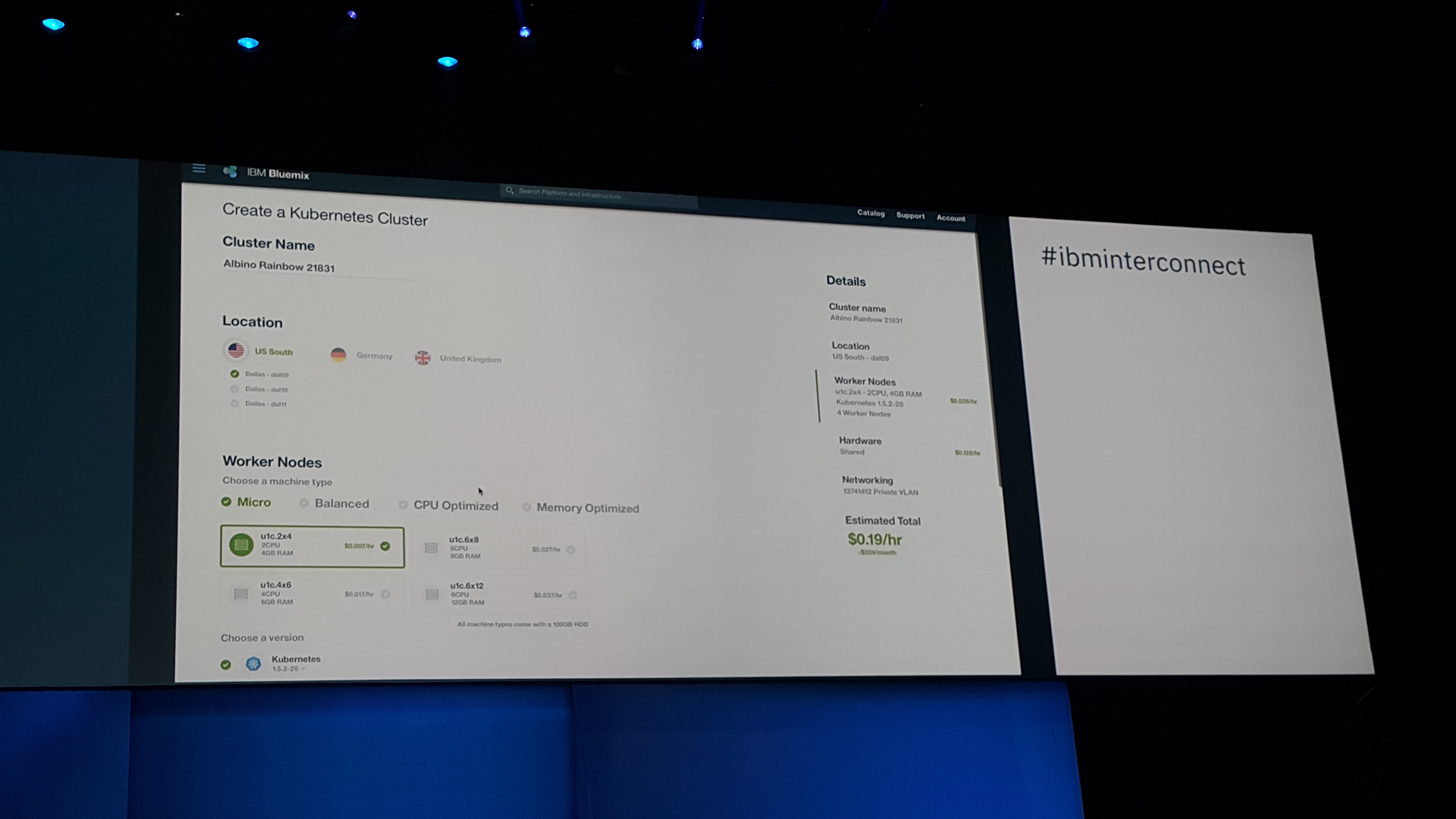Click the Location US South - dal09 detail
The height and width of the screenshot is (819, 1456).
860,351
